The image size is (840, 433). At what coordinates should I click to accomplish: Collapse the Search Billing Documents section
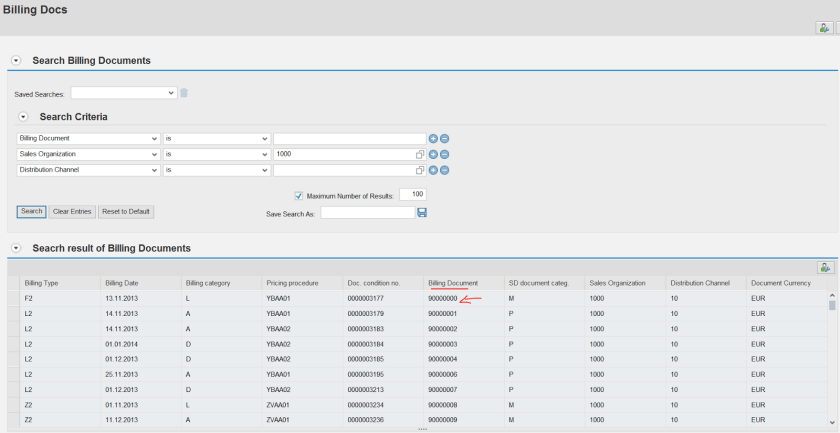coord(16,61)
